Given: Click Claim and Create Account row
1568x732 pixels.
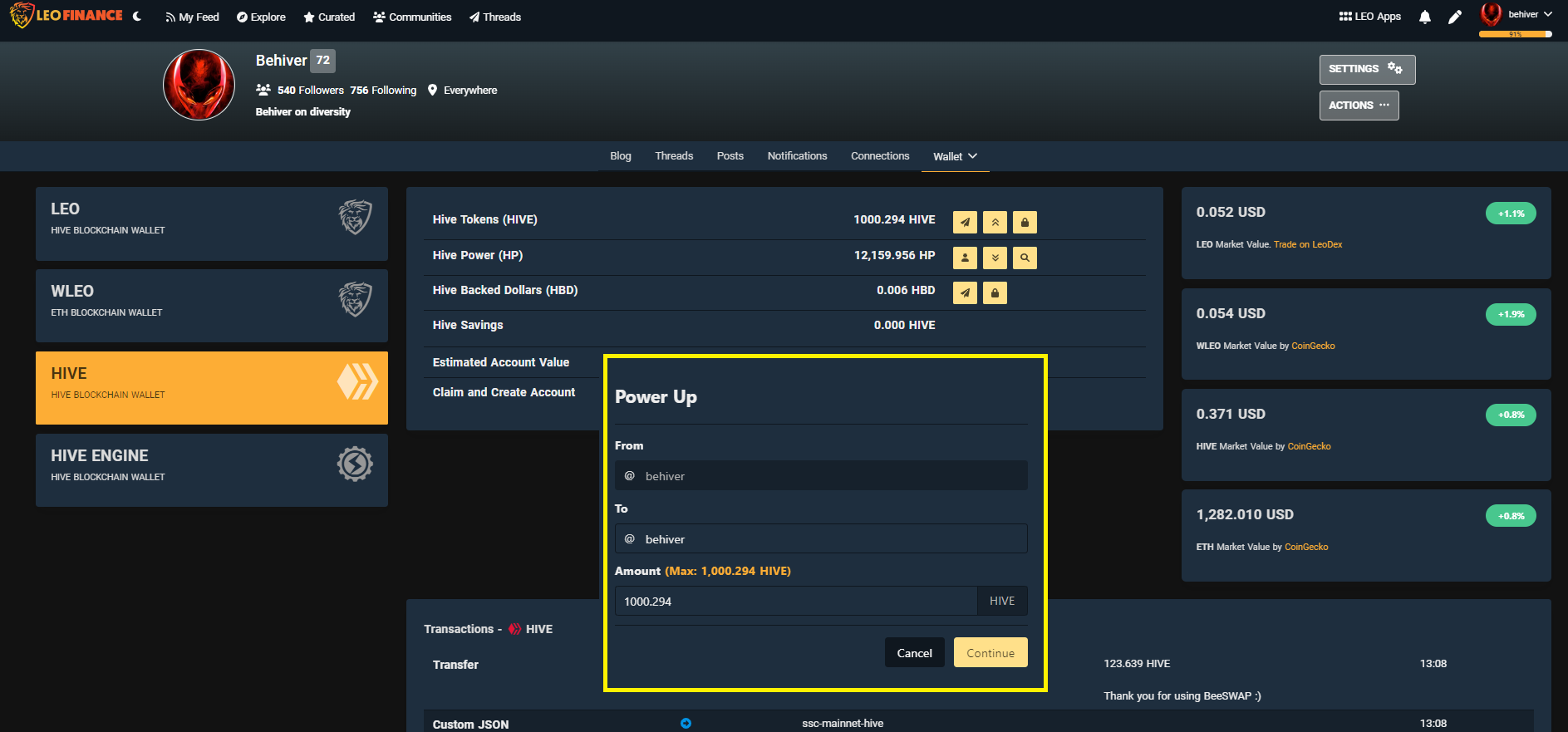Looking at the screenshot, I should tap(504, 392).
